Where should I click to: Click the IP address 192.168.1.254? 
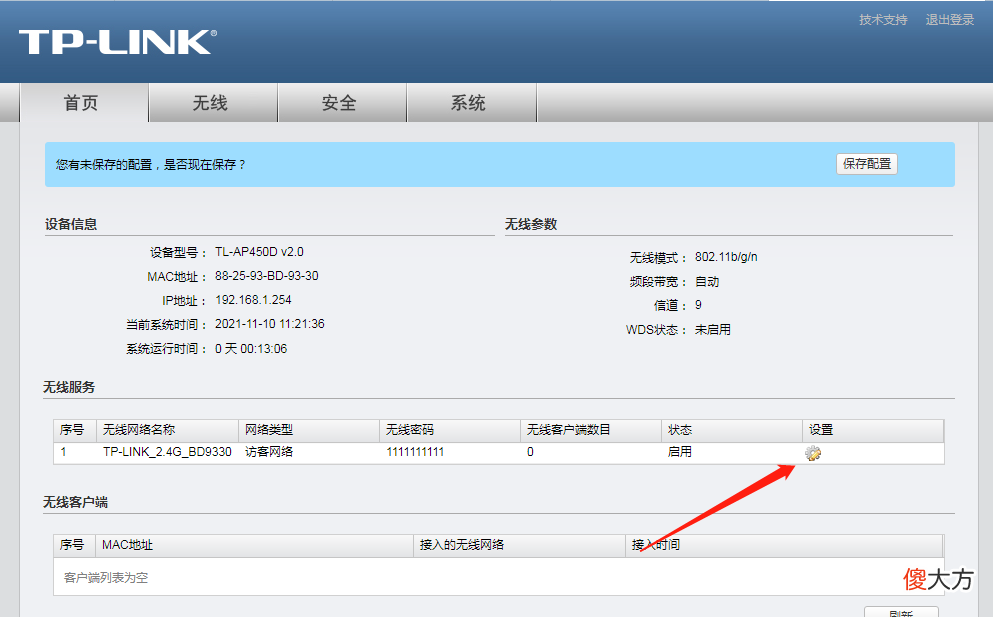253,300
